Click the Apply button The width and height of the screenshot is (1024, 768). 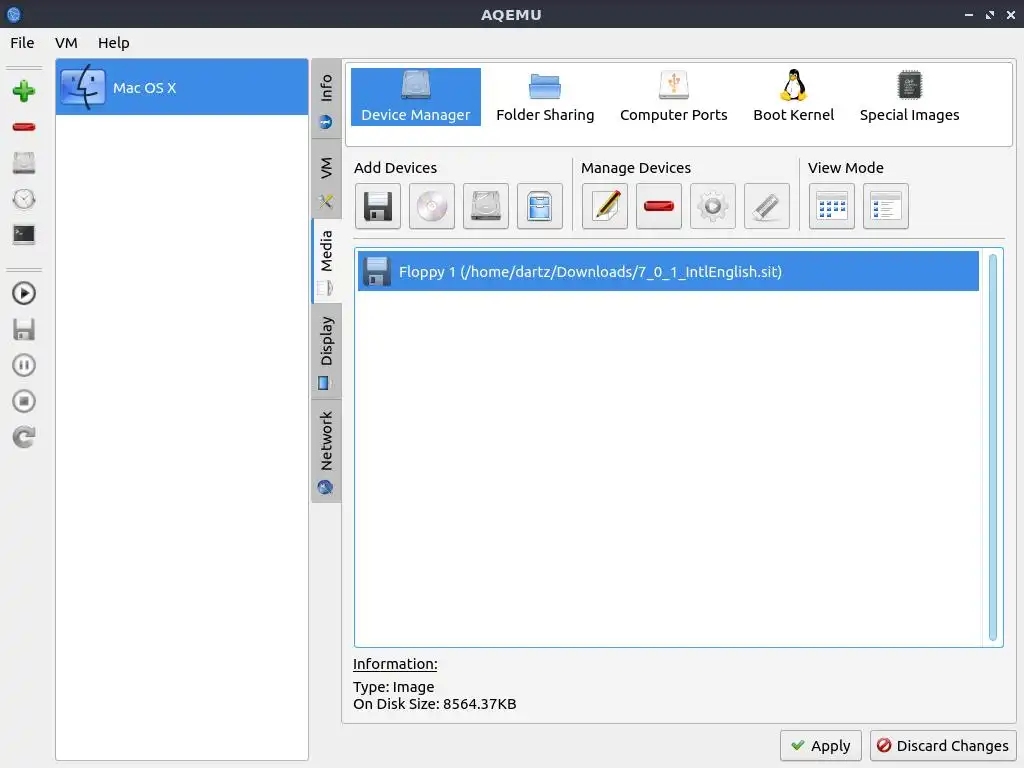coord(821,745)
